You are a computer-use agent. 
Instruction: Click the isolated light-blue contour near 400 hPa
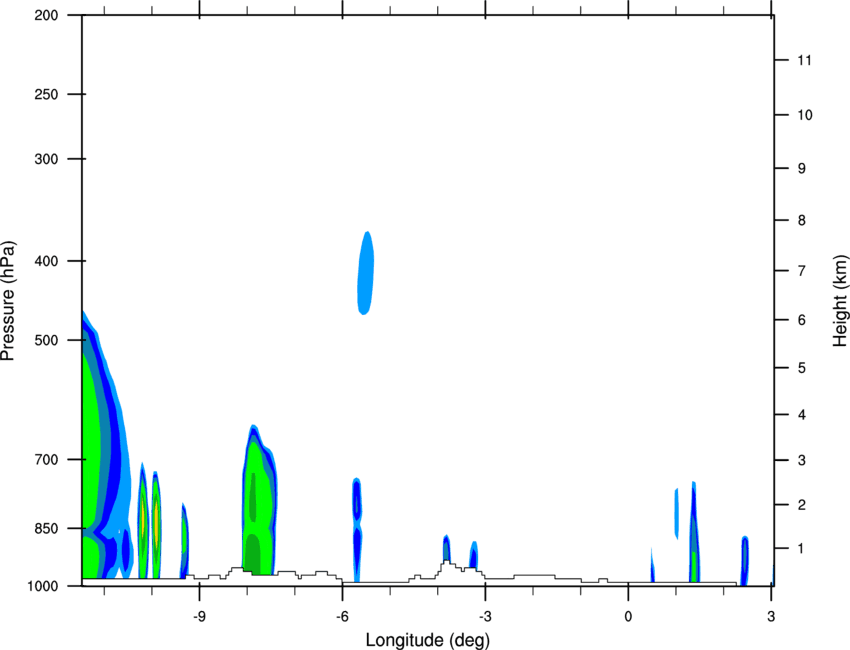click(365, 273)
